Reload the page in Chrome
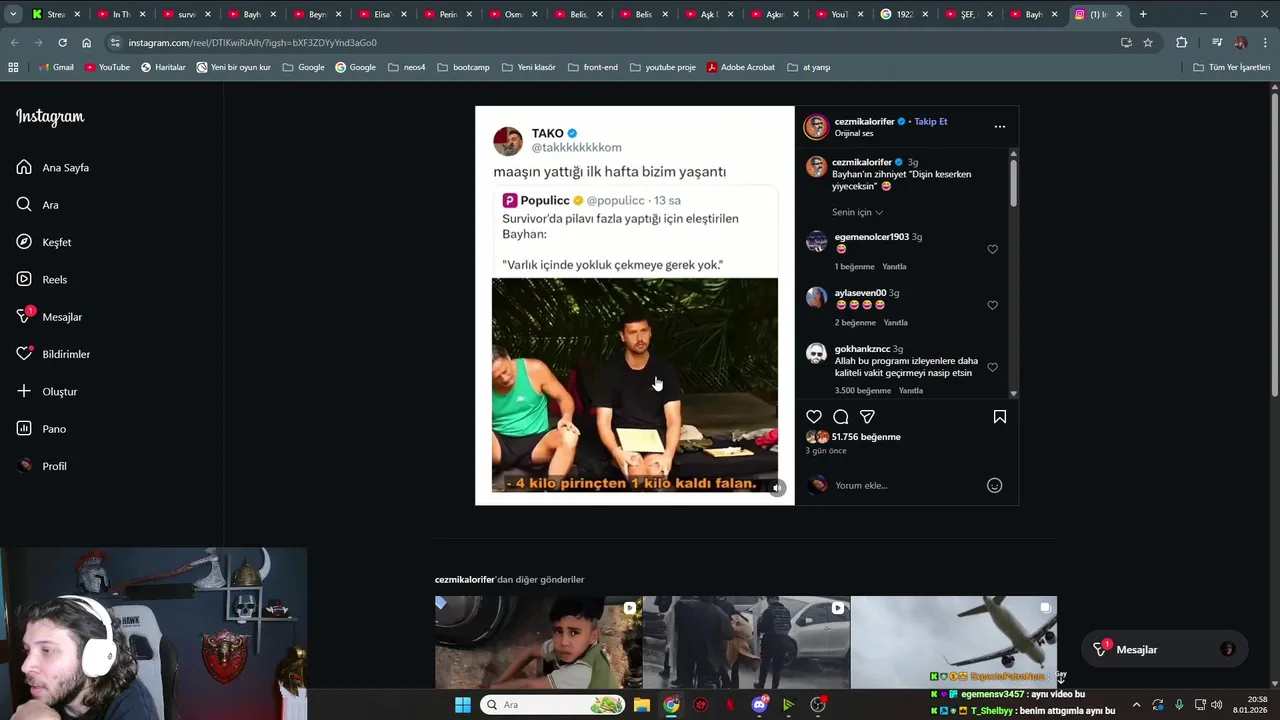The height and width of the screenshot is (720, 1280). point(62,43)
